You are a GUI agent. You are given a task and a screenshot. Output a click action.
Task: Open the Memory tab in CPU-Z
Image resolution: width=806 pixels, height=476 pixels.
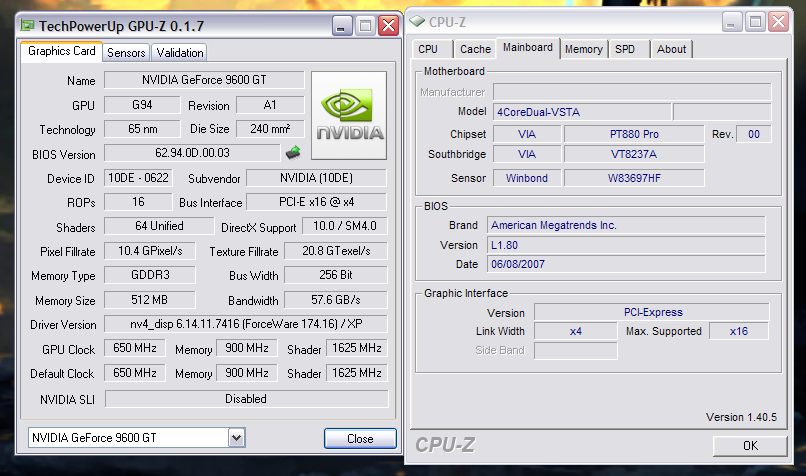click(x=584, y=49)
